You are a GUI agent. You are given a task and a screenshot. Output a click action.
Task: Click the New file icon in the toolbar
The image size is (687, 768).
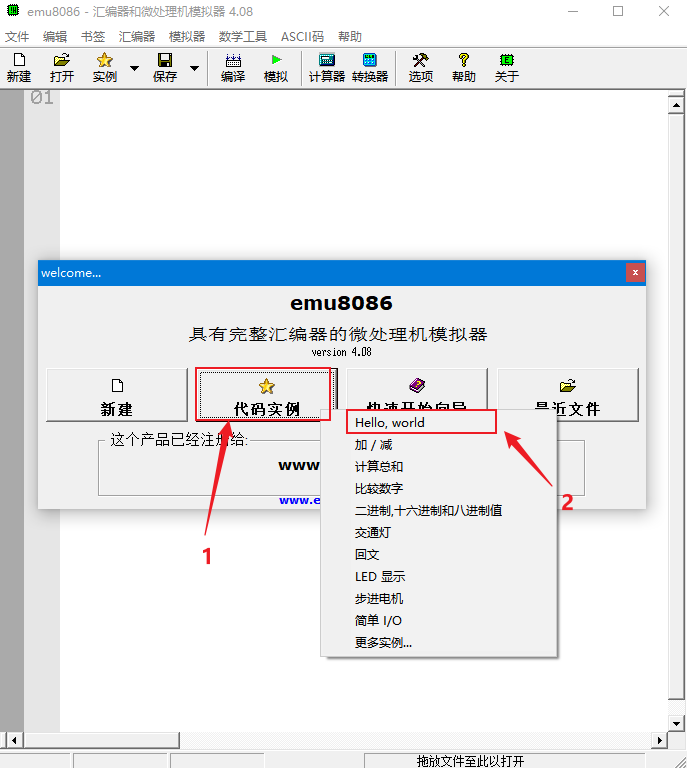pyautogui.click(x=19, y=68)
